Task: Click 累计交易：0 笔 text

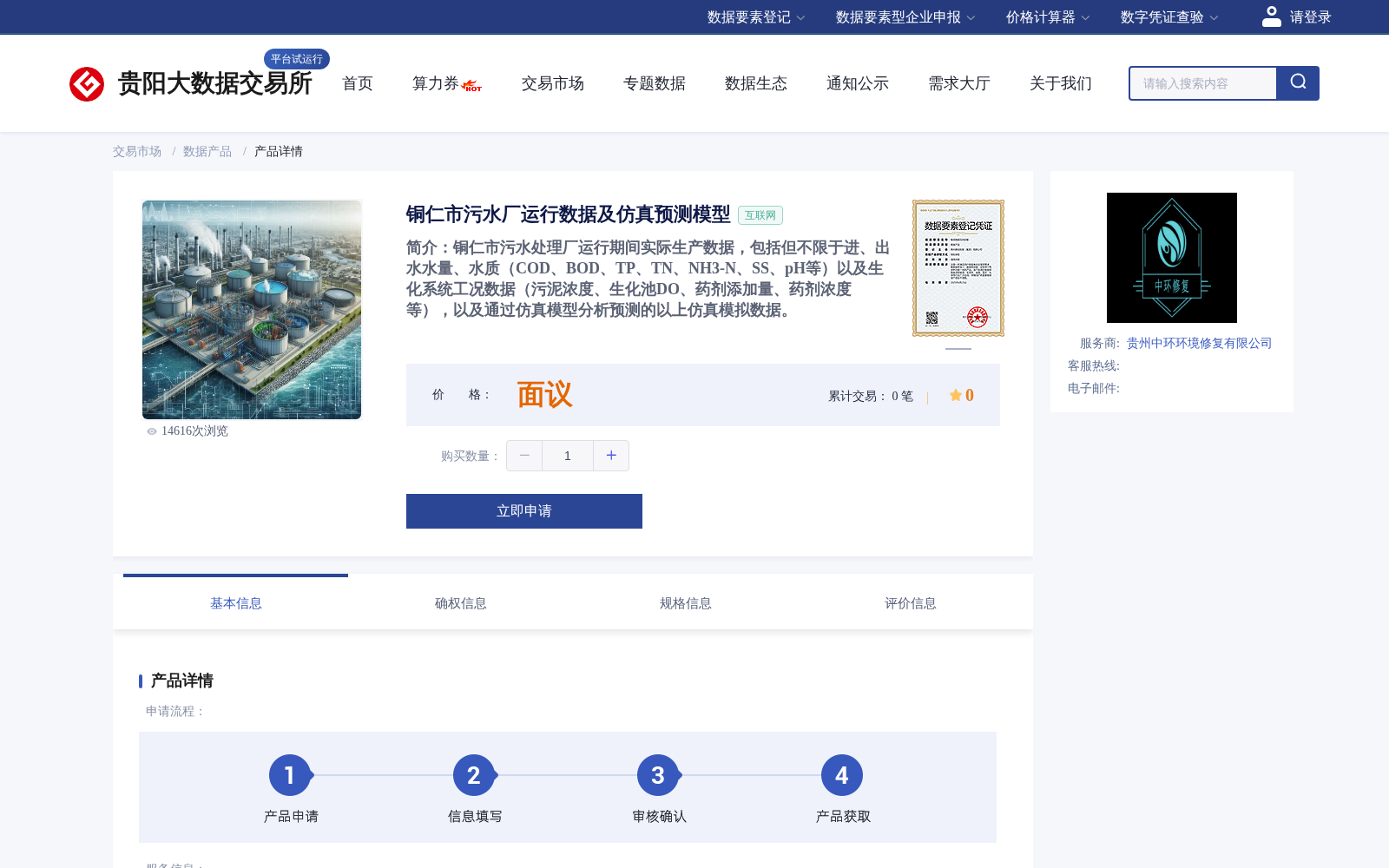Action: (871, 397)
